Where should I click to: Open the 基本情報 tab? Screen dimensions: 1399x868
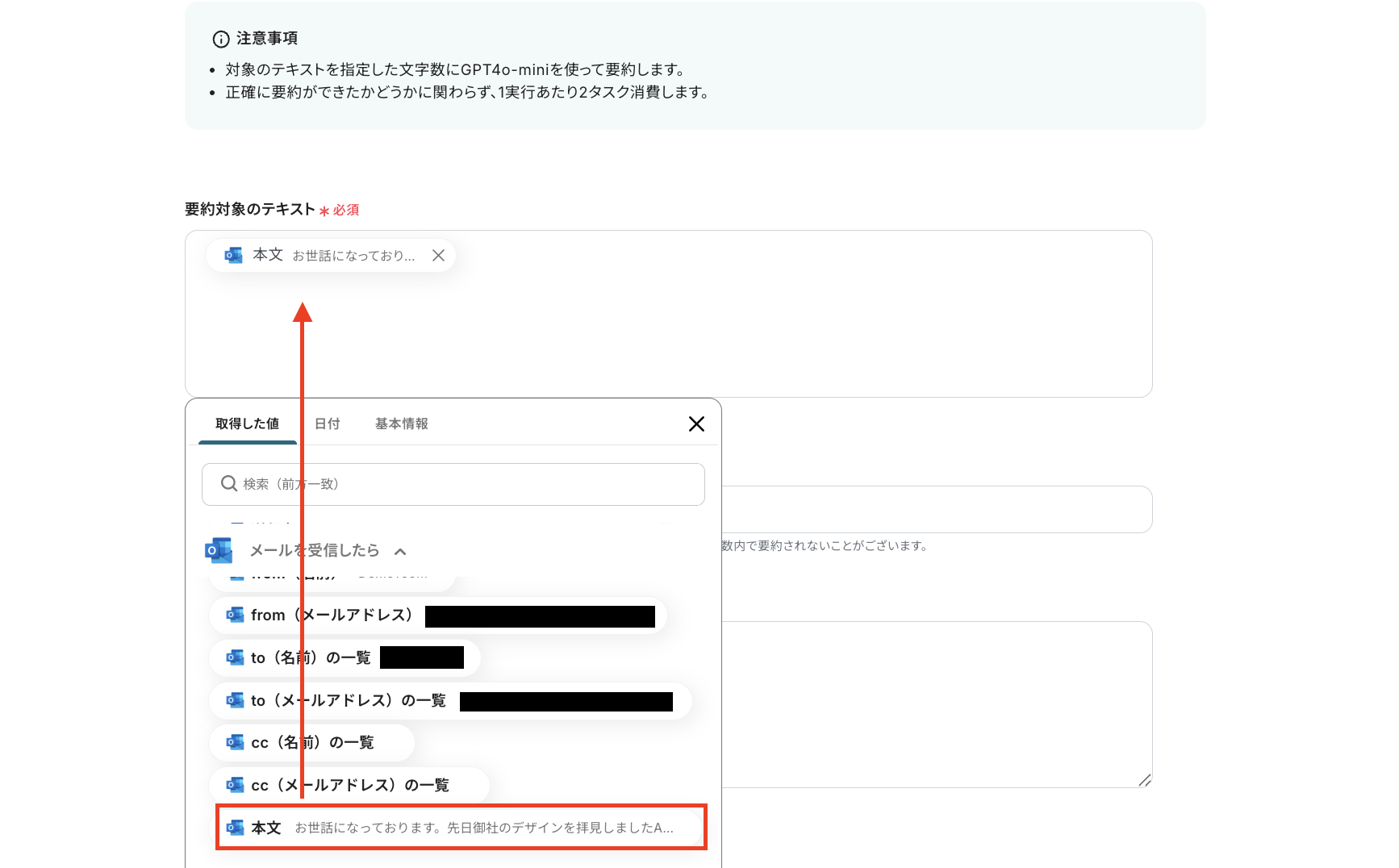tap(401, 424)
